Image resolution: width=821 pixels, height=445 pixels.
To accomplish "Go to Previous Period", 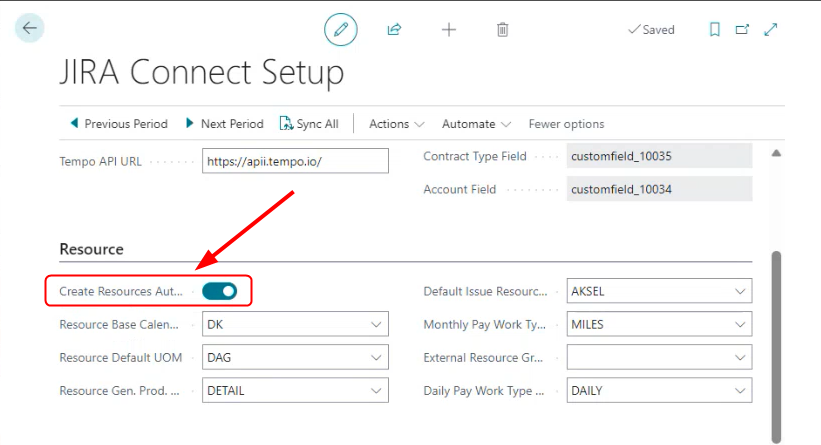I will point(119,124).
